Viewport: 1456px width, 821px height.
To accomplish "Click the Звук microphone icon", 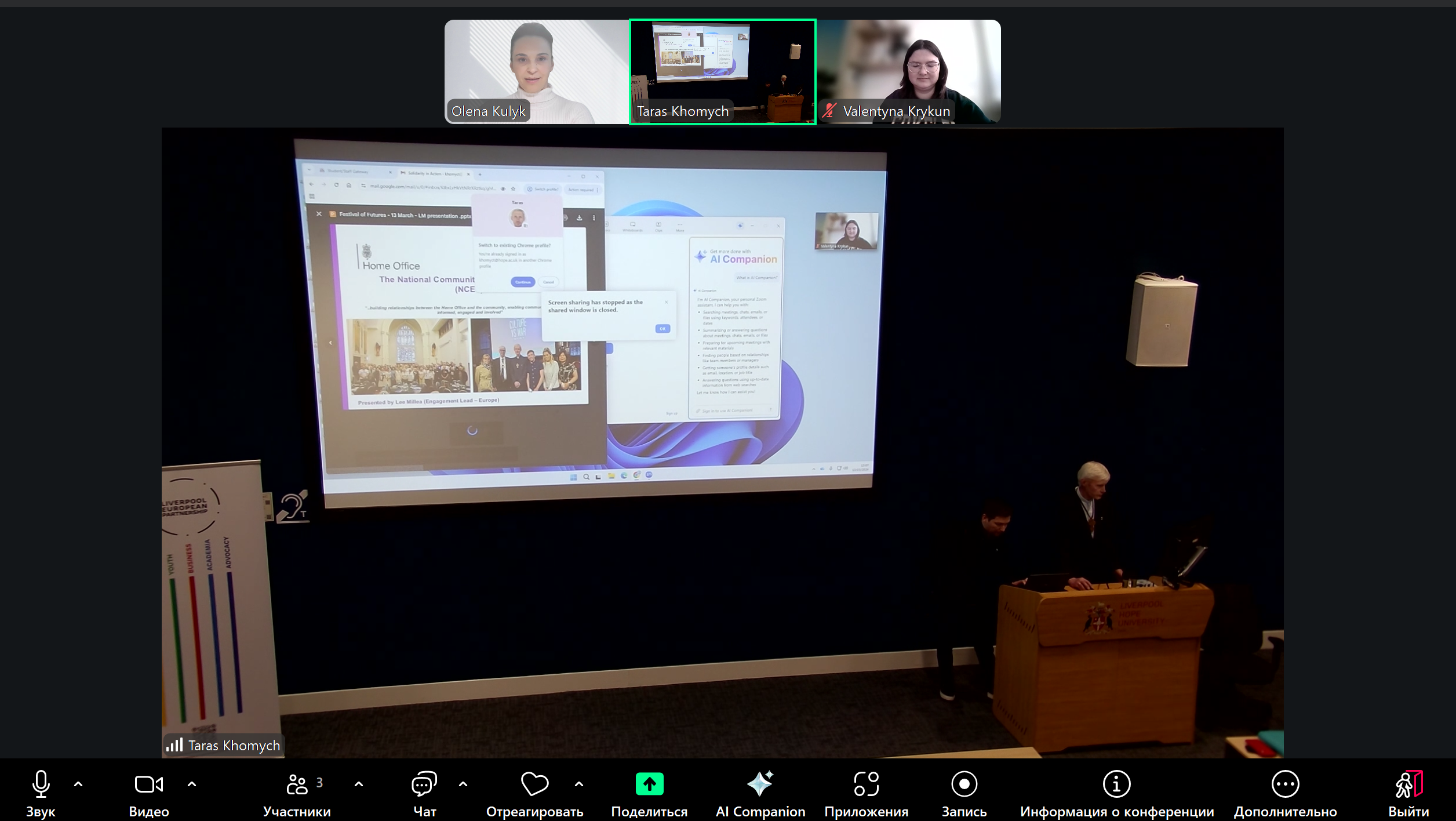I will tap(41, 784).
